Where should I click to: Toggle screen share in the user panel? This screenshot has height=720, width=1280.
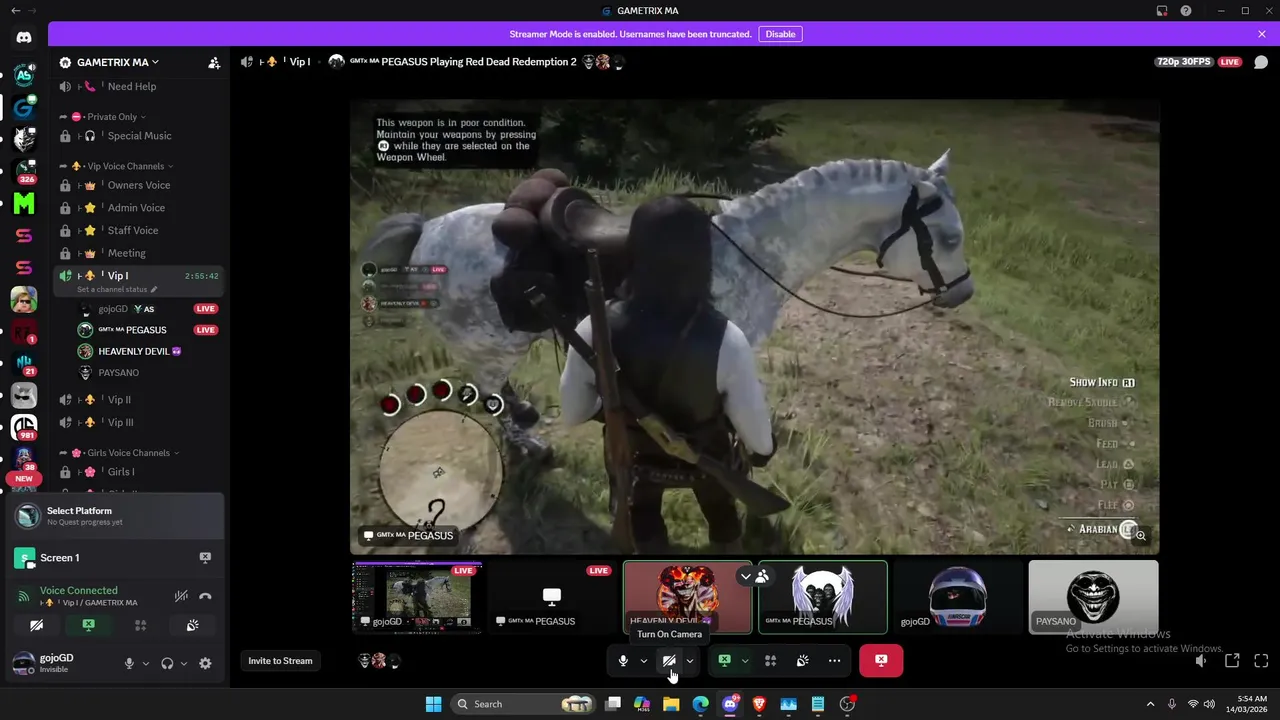click(x=89, y=625)
